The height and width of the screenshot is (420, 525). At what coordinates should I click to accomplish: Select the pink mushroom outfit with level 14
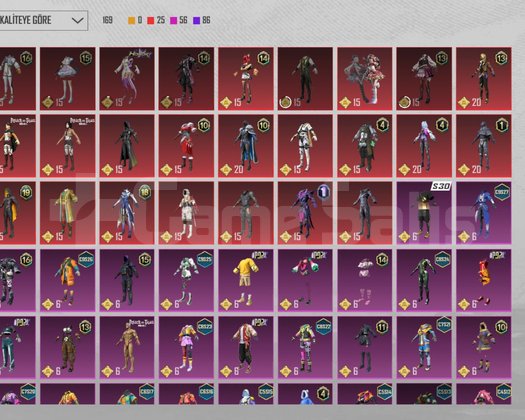(x=365, y=280)
